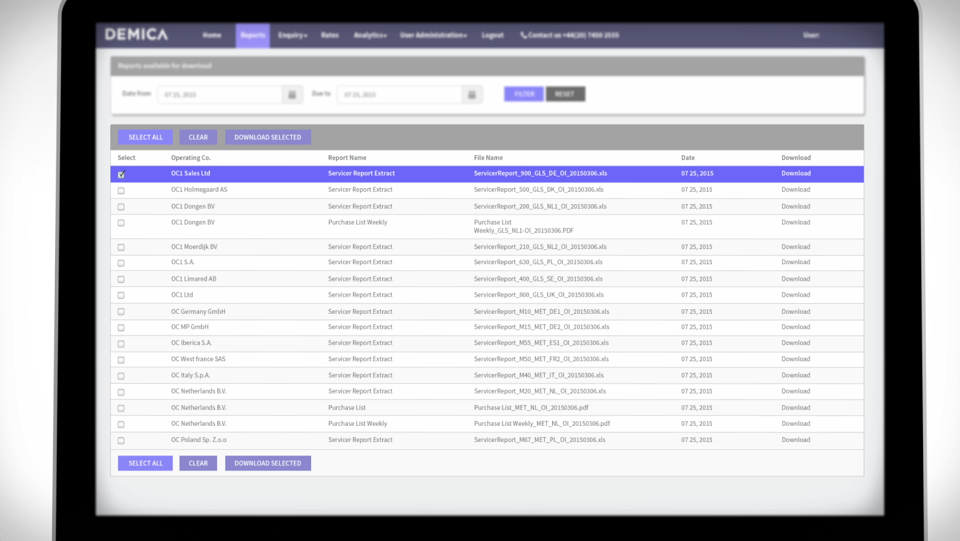Click file ServiceReport_M67_MET_PL_OI_20150306.xls
This screenshot has height=541, width=960.
click(539, 439)
